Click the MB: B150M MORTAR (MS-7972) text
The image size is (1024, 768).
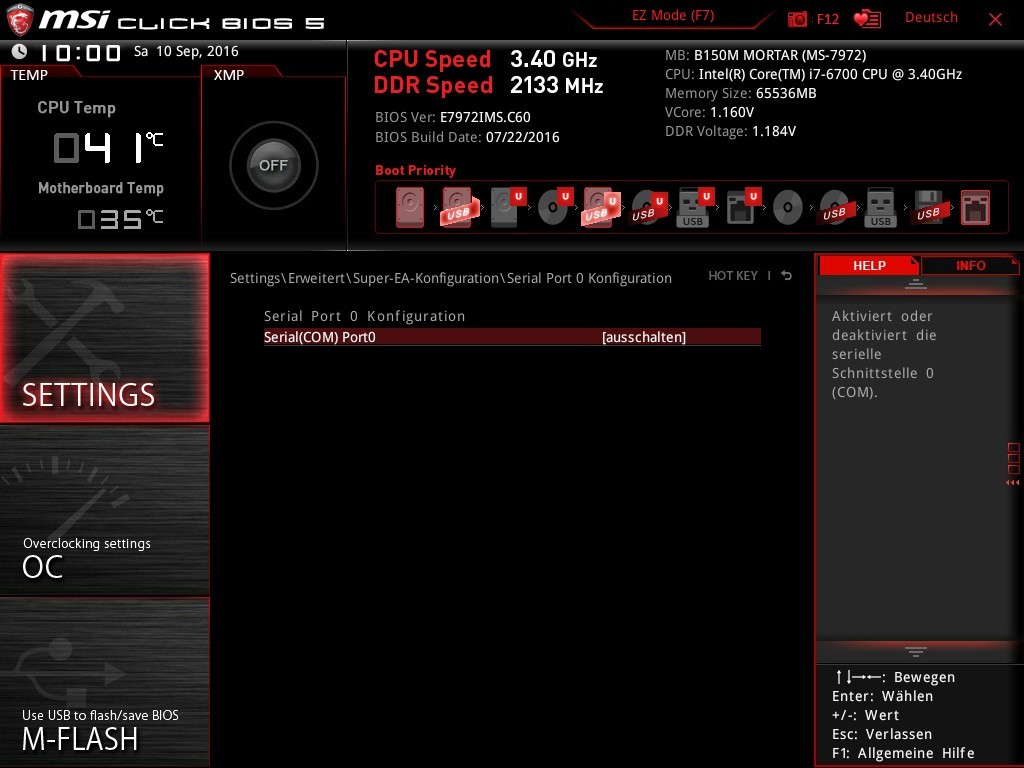[x=765, y=56]
